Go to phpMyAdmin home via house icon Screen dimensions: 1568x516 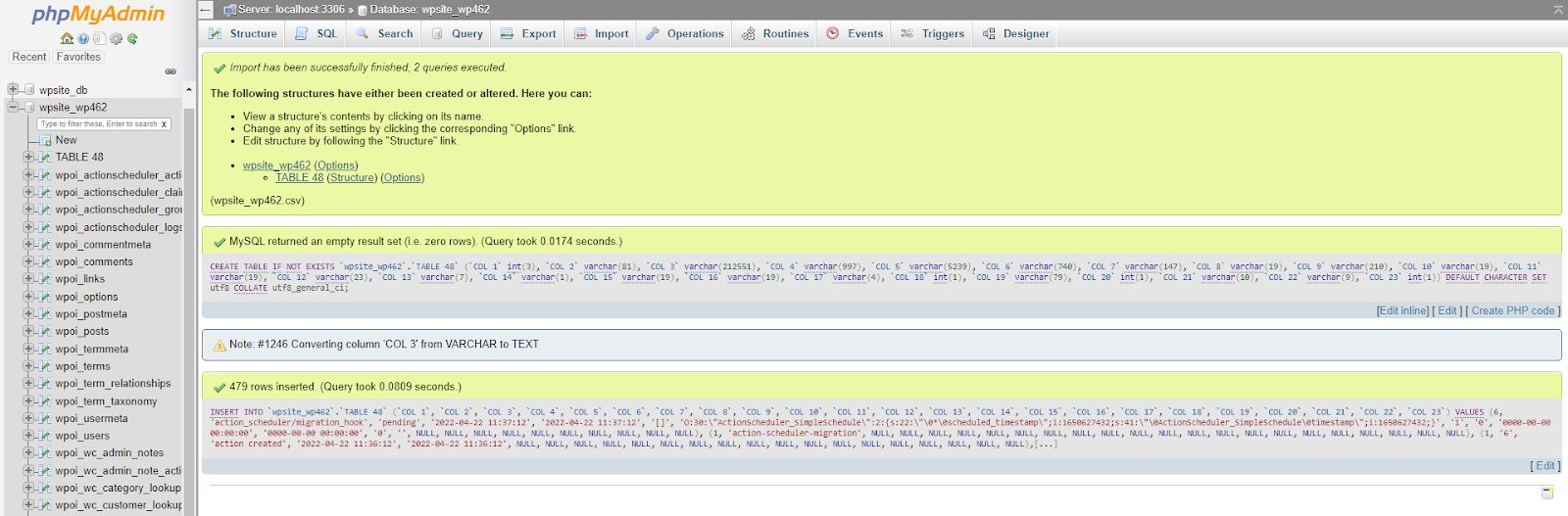[x=68, y=39]
